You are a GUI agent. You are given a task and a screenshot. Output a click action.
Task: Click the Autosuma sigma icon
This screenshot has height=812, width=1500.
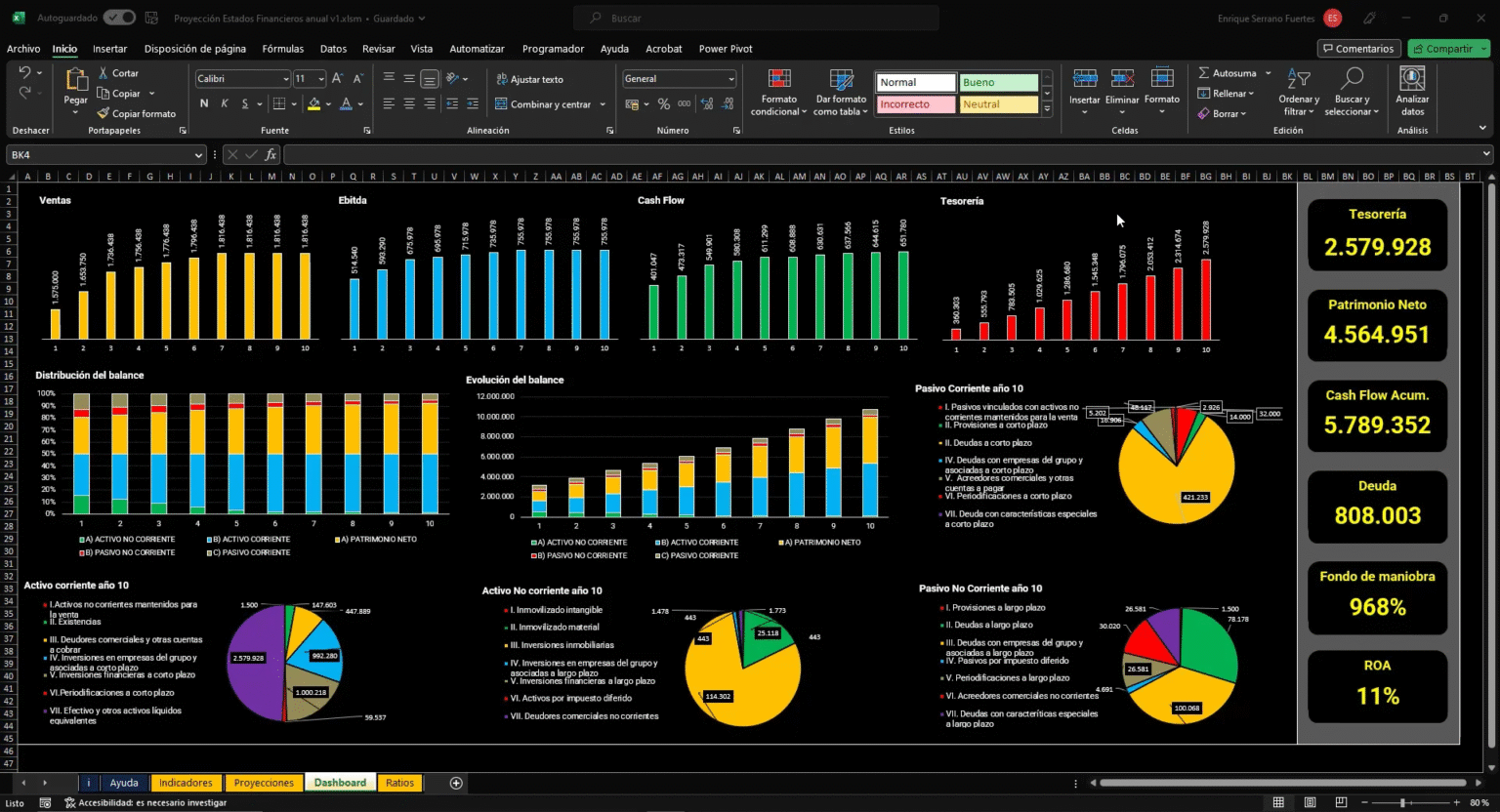coord(1204,73)
